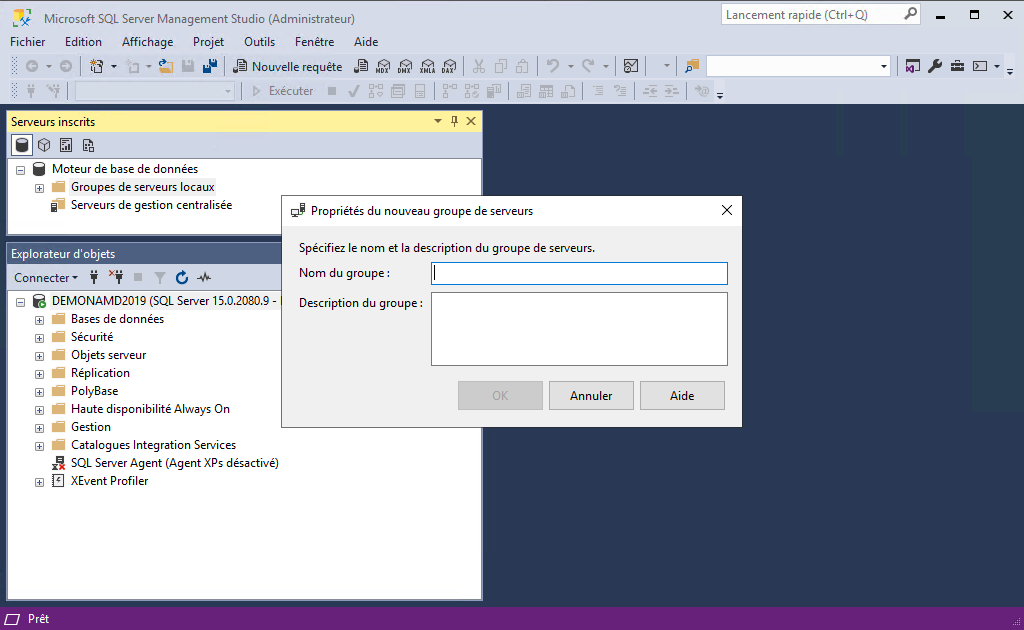
Task: Select Database Engine icon in Serveurs inscrits
Action: (x=22, y=145)
